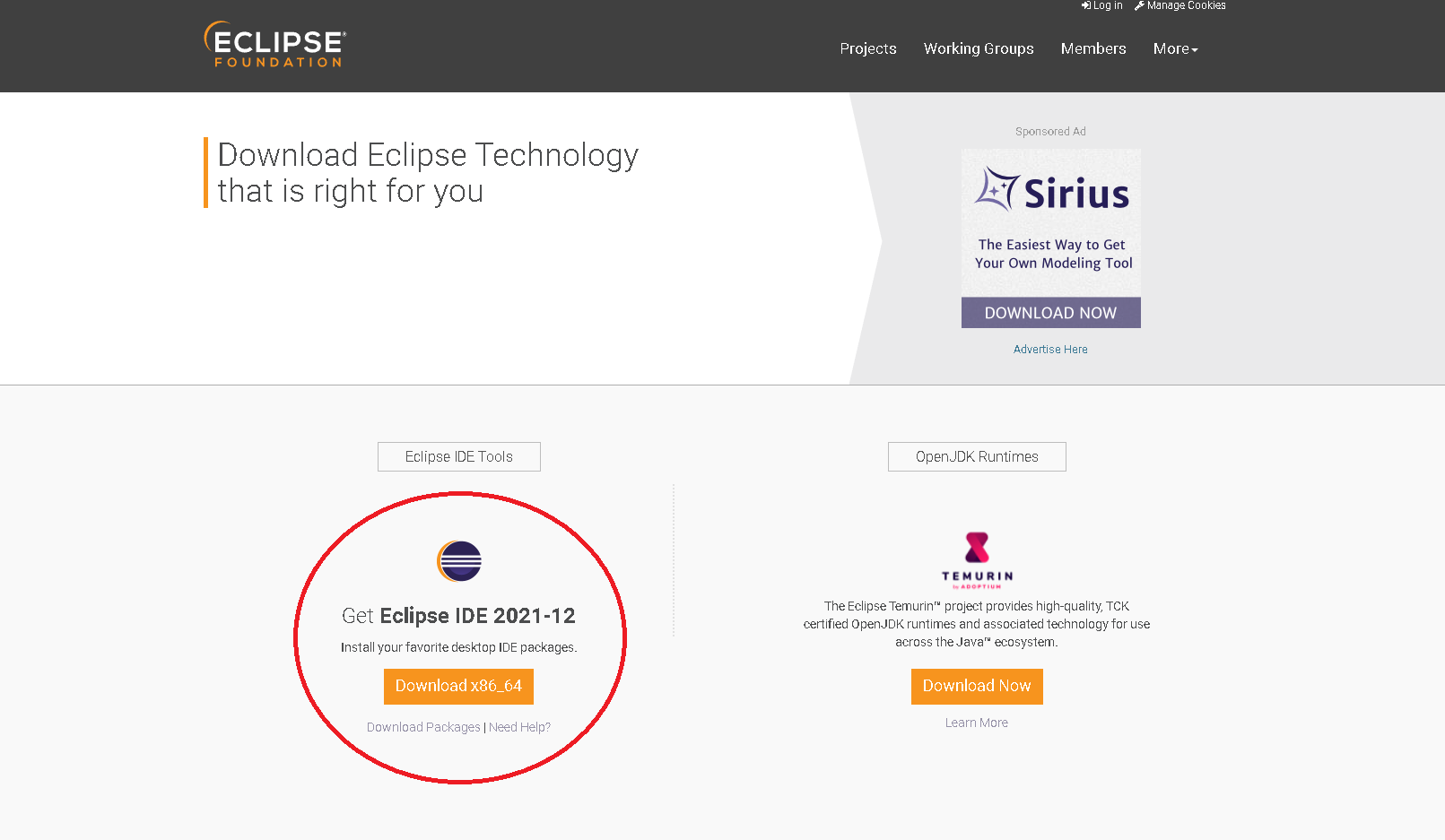1445x840 pixels.
Task: Click the 'Get Eclipse IDE 2021-12' heading
Action: [458, 616]
